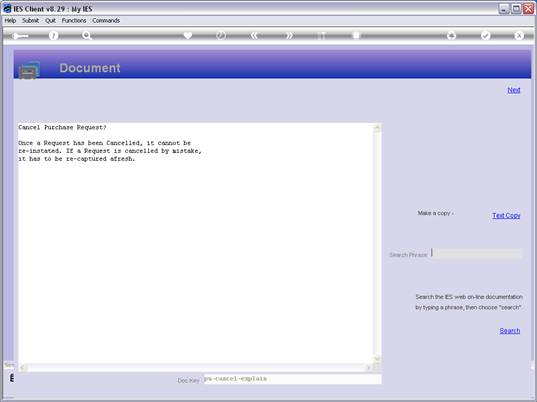Click the Text Copy link
The height and width of the screenshot is (402, 537).
pyautogui.click(x=506, y=215)
